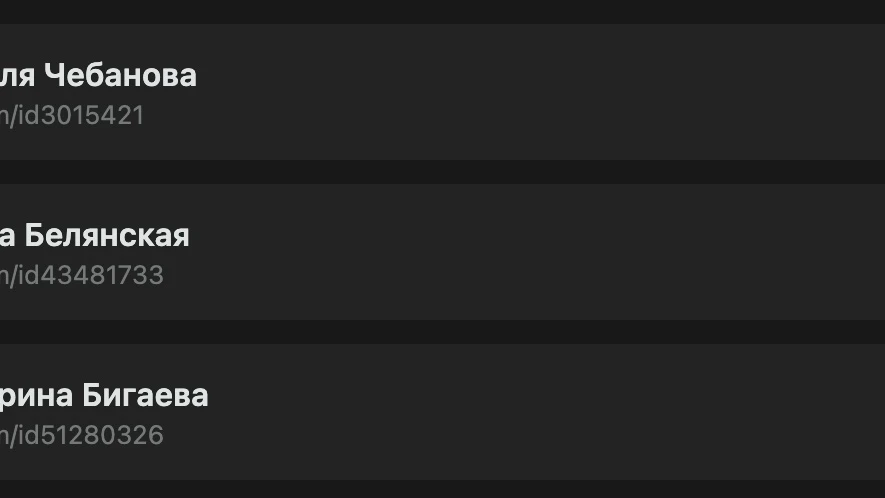The height and width of the screenshot is (498, 885).
Task: Click the surname Бигаева text
Action: (145, 395)
